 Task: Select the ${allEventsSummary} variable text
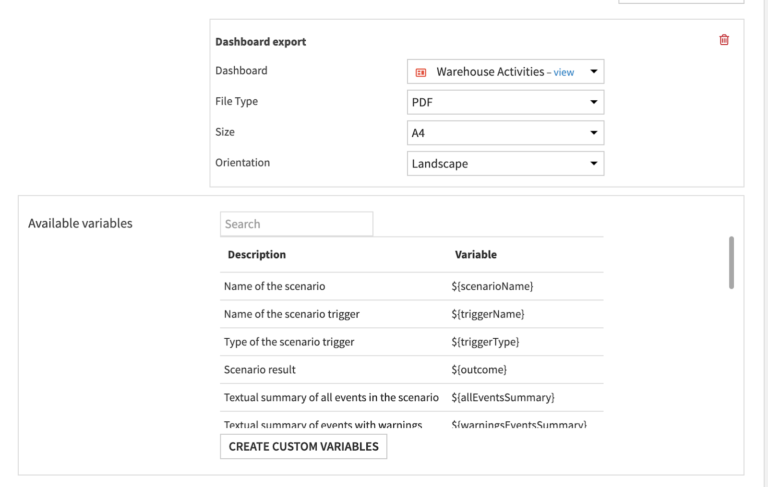click(x=503, y=397)
